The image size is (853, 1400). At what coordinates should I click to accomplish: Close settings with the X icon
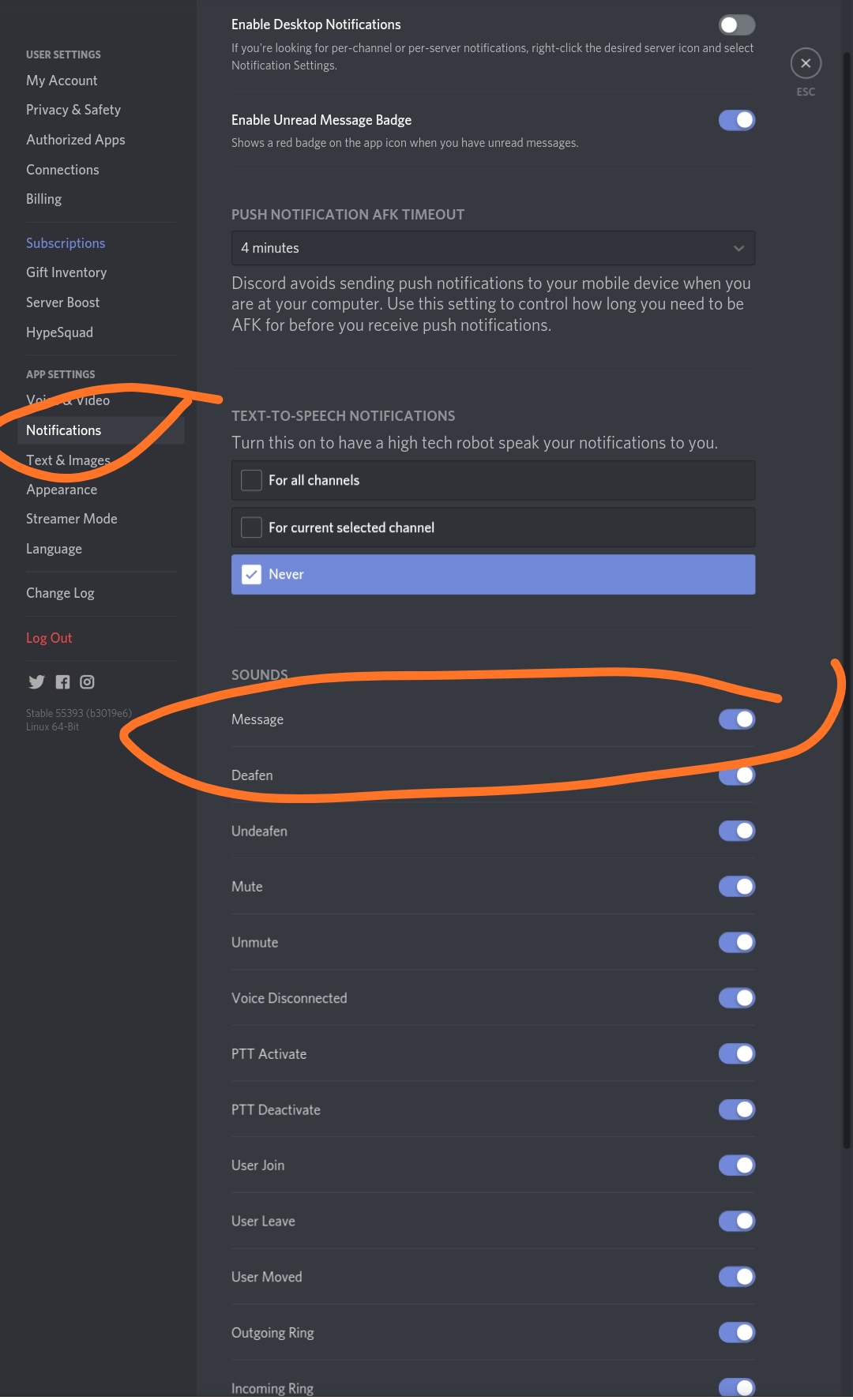(x=806, y=63)
